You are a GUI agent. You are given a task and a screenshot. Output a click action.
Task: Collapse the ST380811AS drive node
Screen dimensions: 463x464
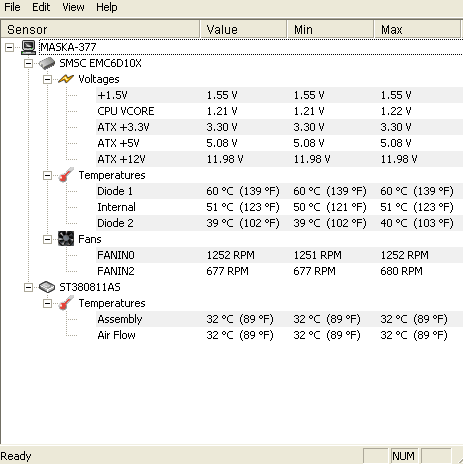[29, 287]
